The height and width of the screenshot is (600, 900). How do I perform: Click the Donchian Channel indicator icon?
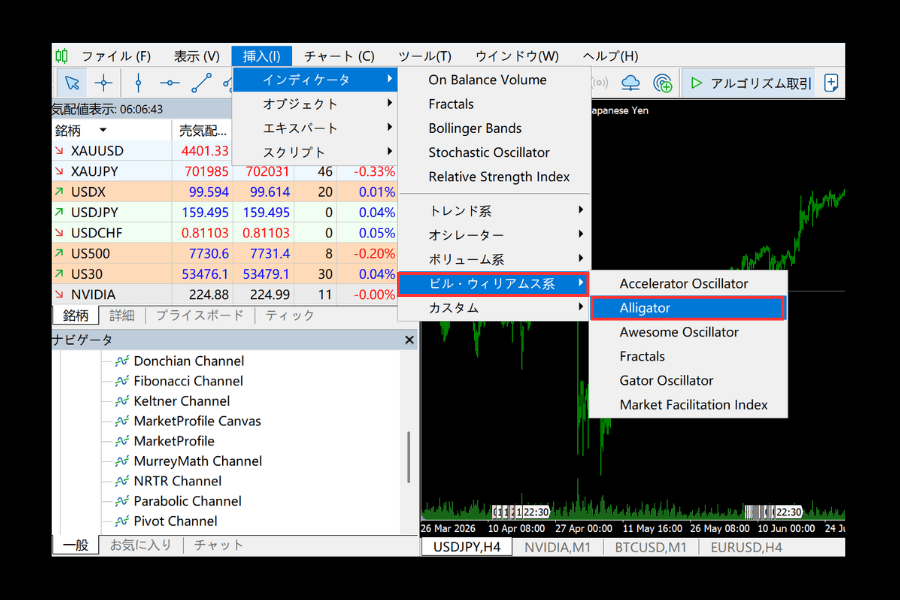click(122, 361)
